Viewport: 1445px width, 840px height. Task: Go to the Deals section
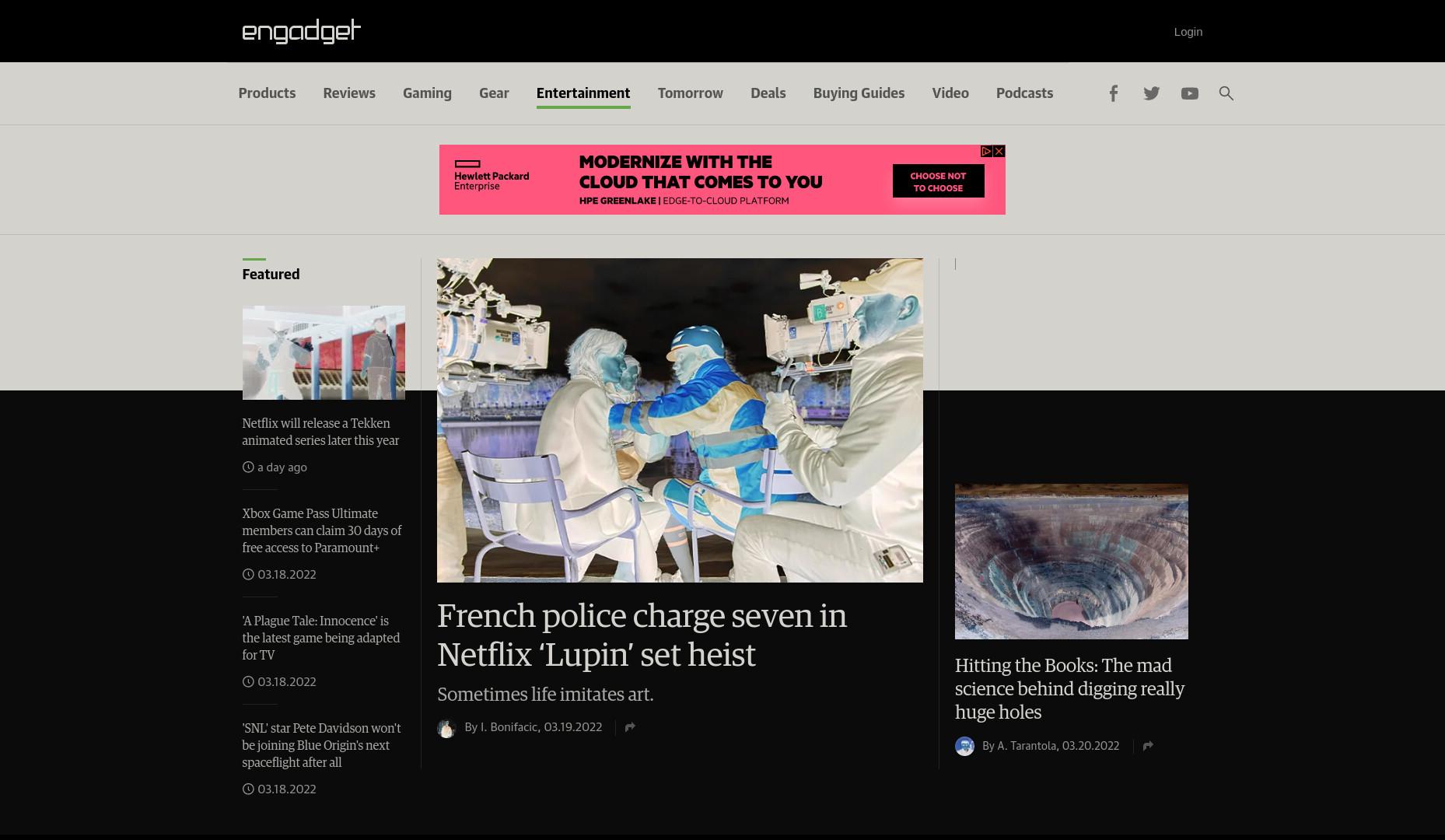(x=768, y=93)
